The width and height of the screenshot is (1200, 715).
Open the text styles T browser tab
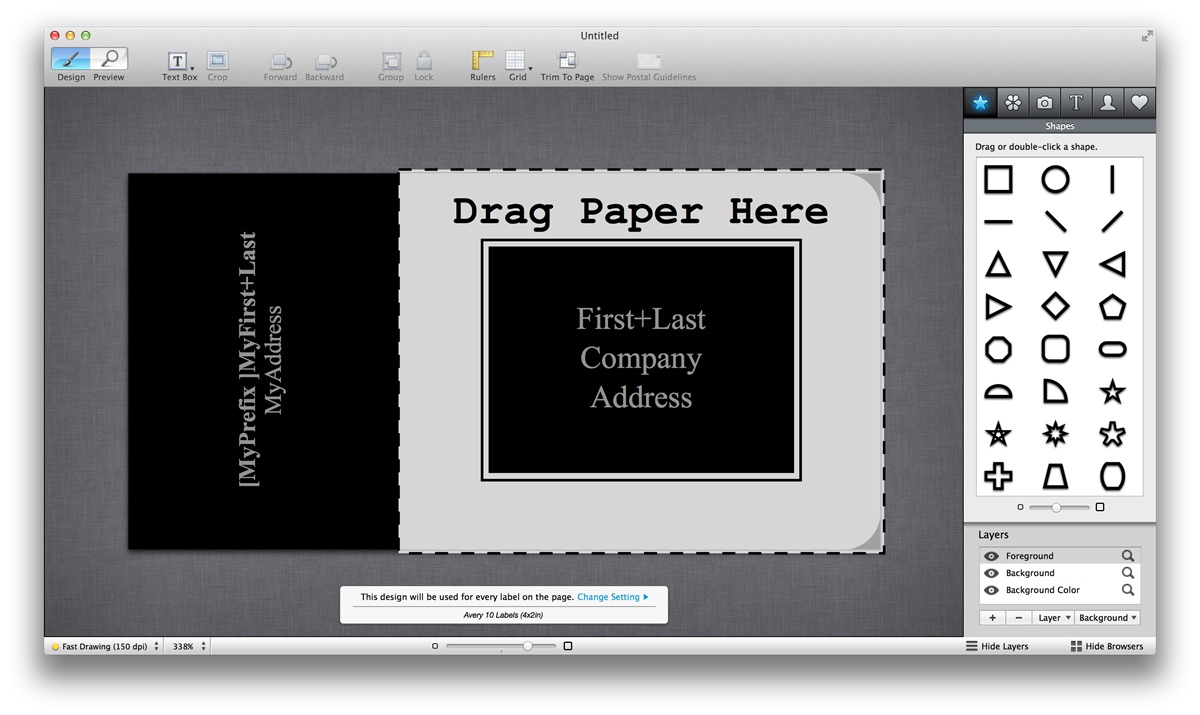(x=1076, y=102)
